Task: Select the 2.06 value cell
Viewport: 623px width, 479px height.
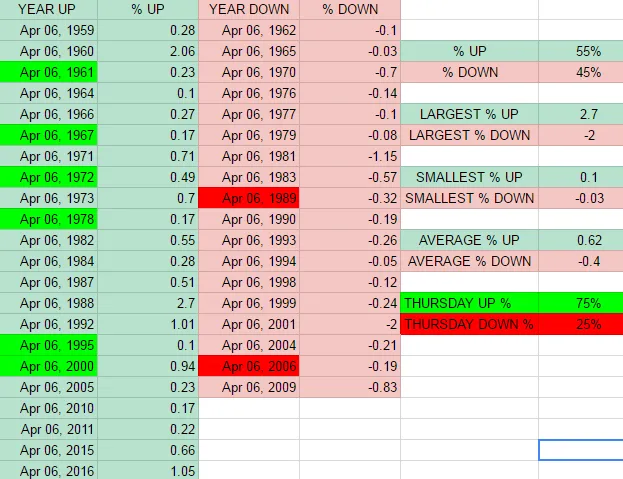Action: tap(148, 51)
